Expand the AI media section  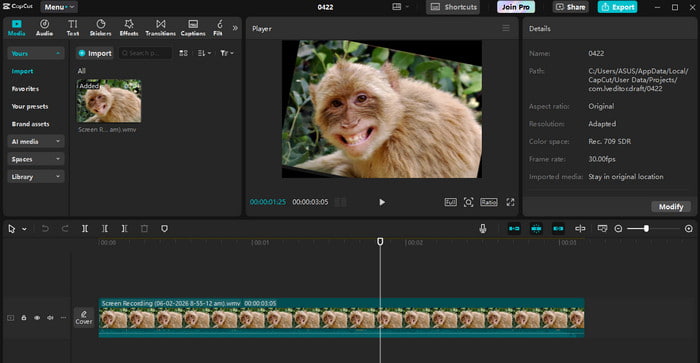point(36,142)
